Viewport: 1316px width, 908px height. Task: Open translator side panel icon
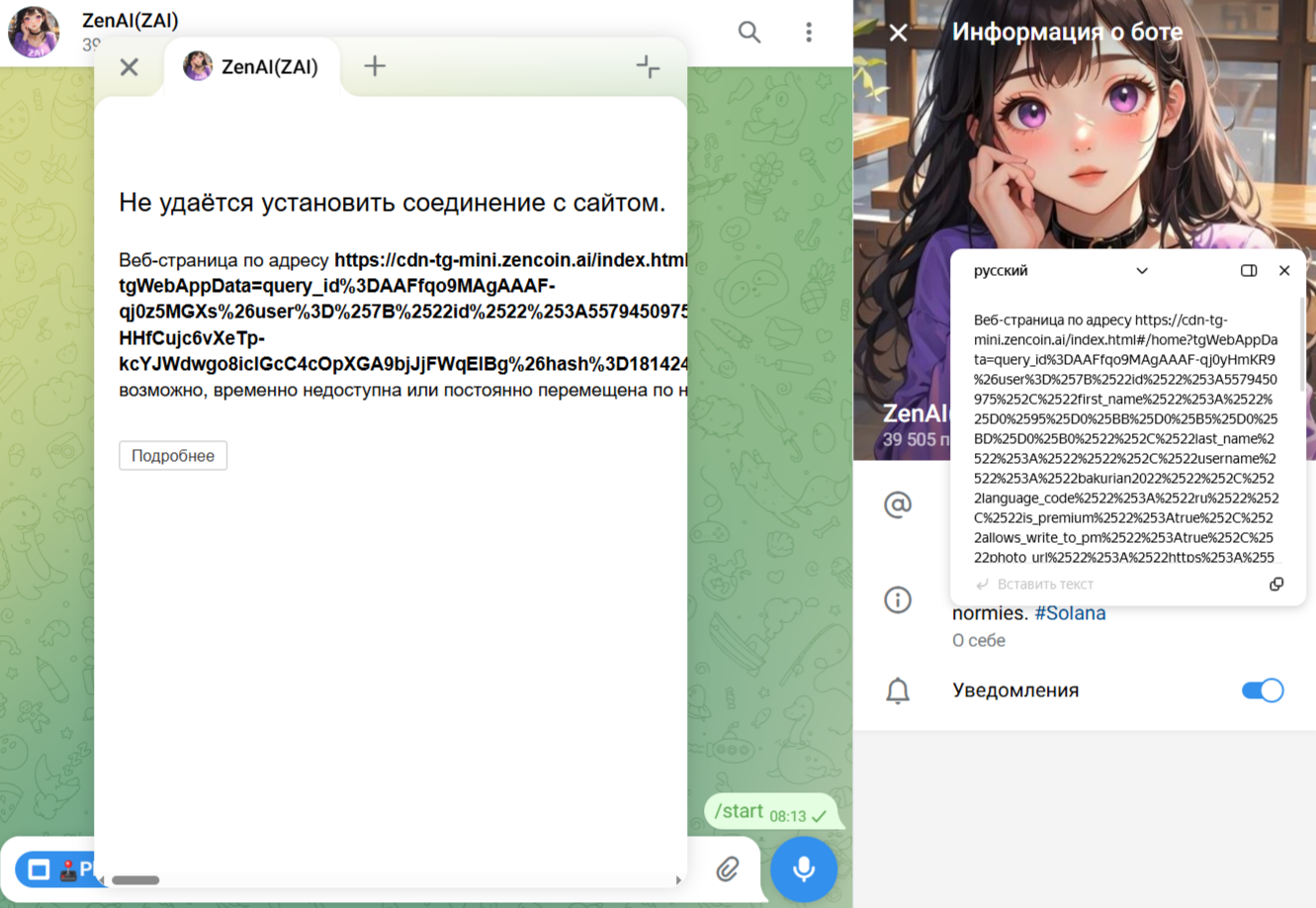coord(1249,270)
